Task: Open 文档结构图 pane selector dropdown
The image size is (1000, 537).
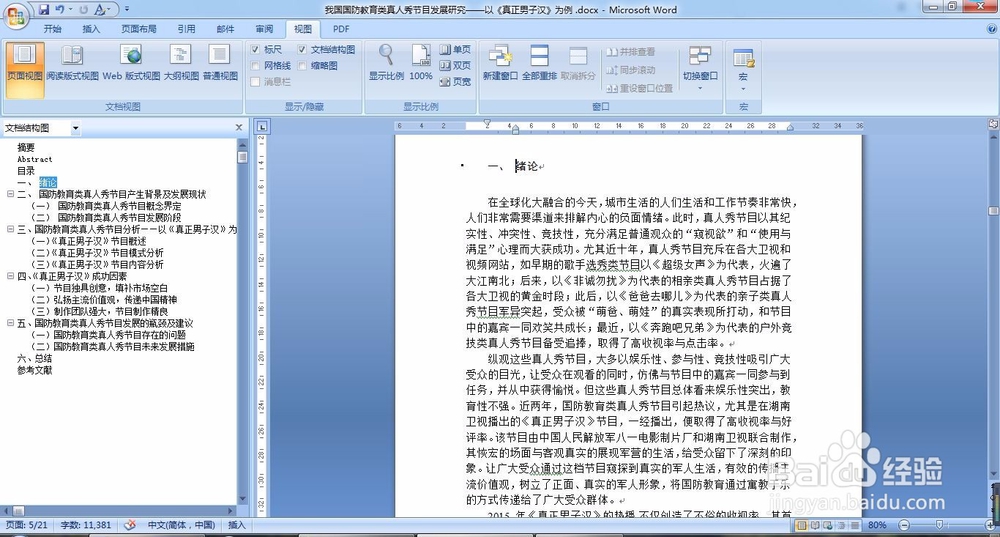Action: (75, 128)
